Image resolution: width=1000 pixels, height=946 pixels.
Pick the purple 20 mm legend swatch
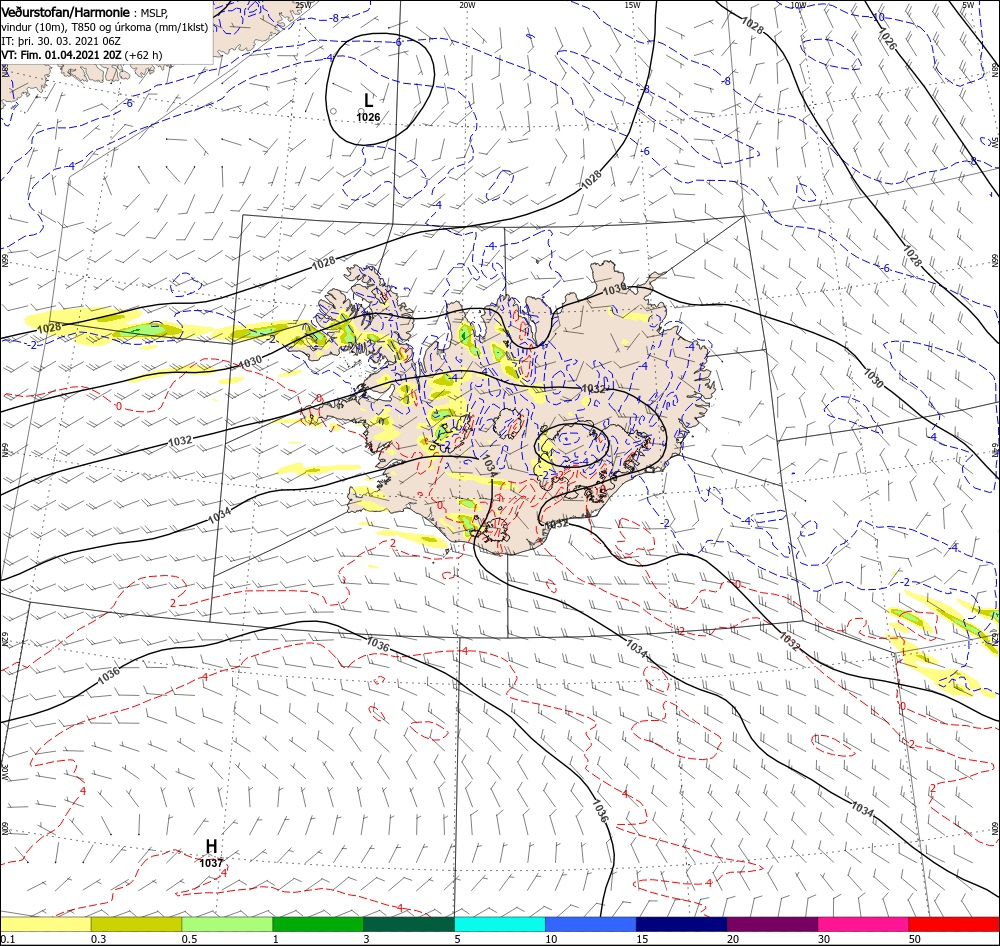772,924
